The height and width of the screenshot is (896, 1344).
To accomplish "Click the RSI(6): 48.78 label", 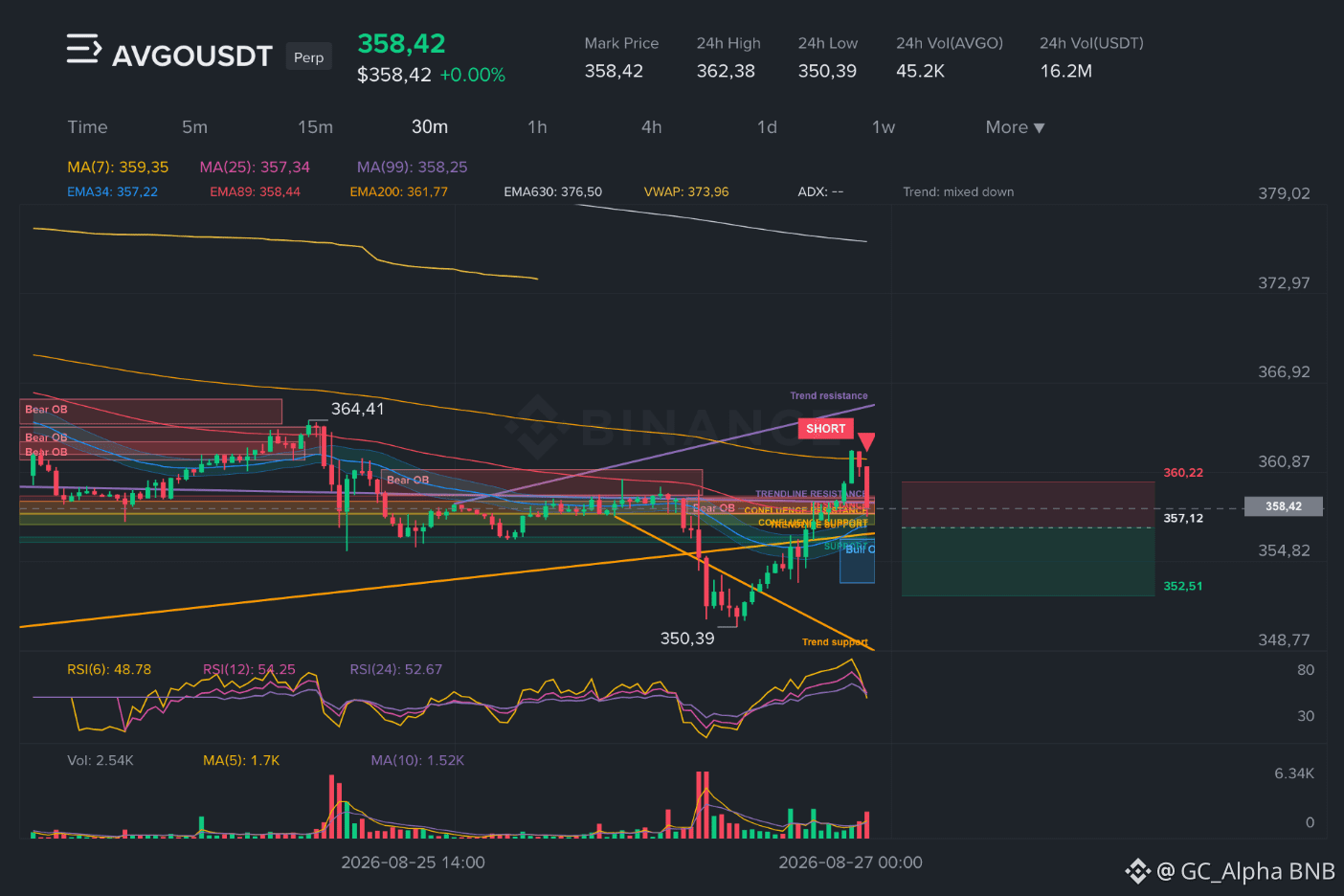I will pyautogui.click(x=109, y=670).
